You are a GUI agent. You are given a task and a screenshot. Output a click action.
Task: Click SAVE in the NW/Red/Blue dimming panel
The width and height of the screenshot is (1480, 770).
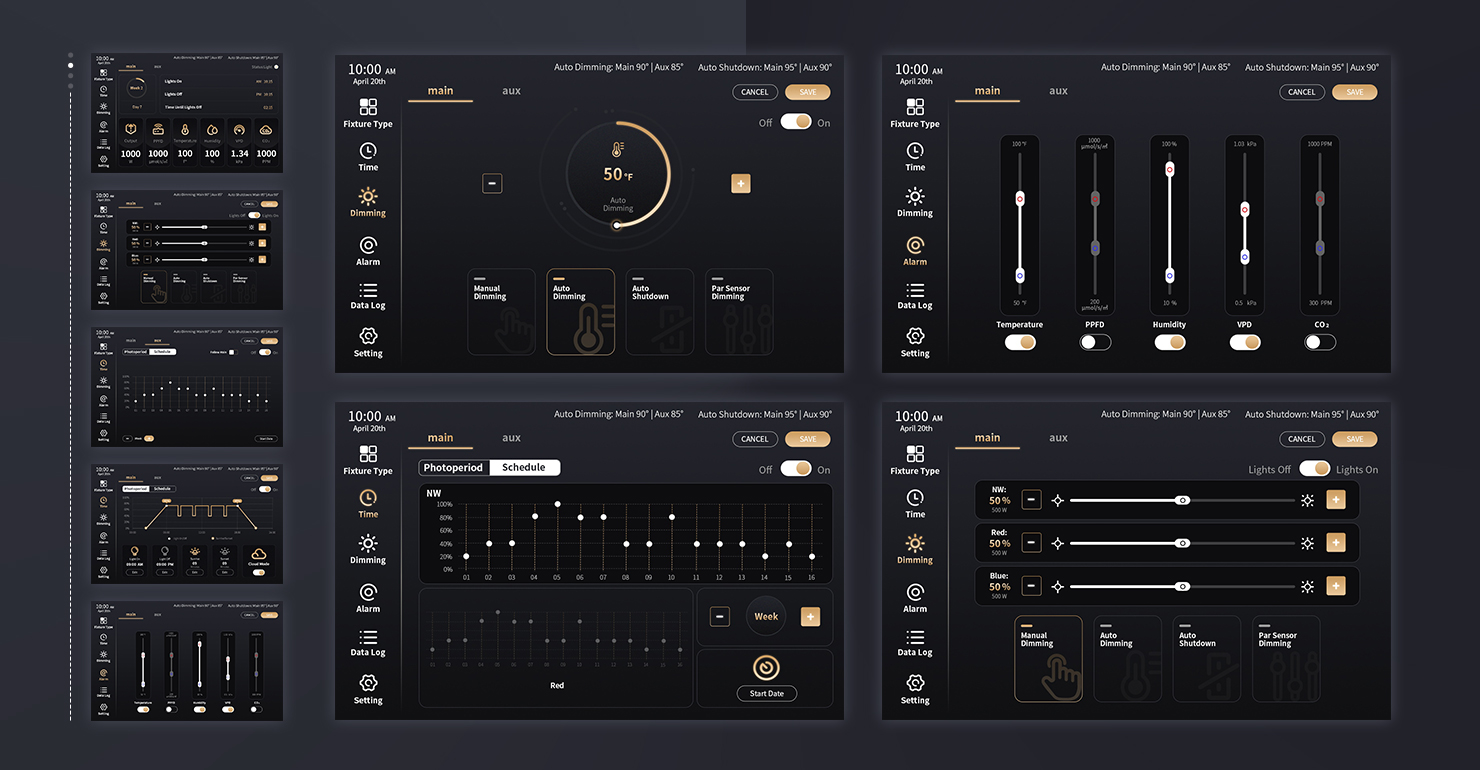[x=1354, y=439]
